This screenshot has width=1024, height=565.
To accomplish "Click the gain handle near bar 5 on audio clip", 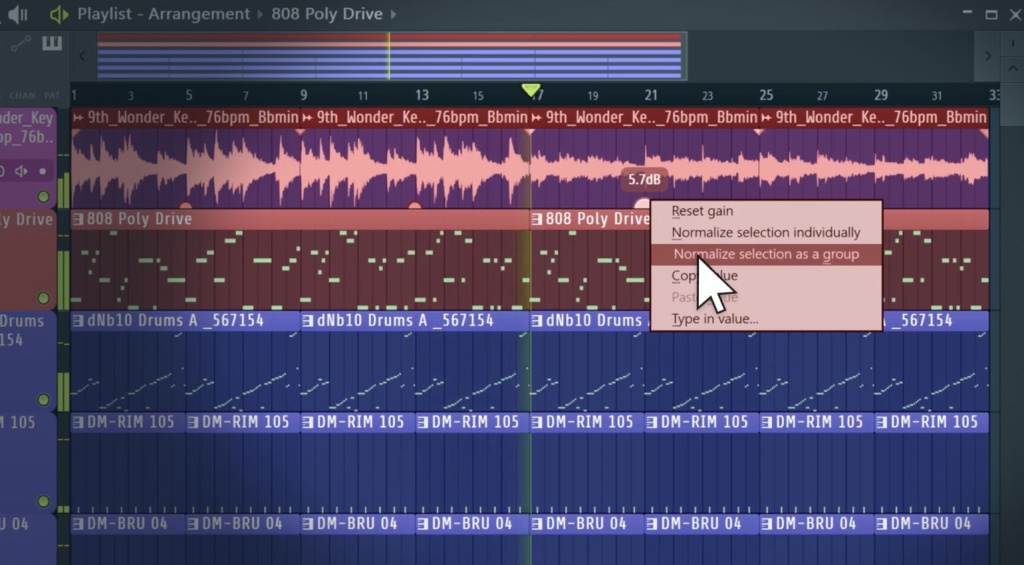I will [x=185, y=206].
